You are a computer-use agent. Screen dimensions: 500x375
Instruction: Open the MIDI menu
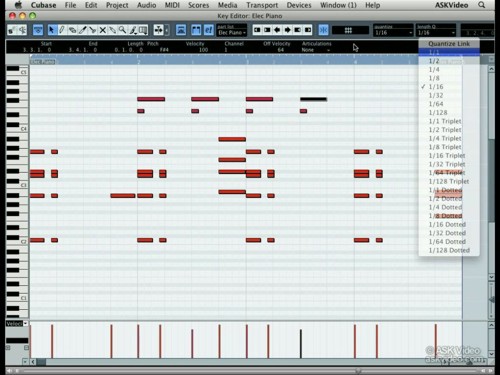pyautogui.click(x=172, y=5)
